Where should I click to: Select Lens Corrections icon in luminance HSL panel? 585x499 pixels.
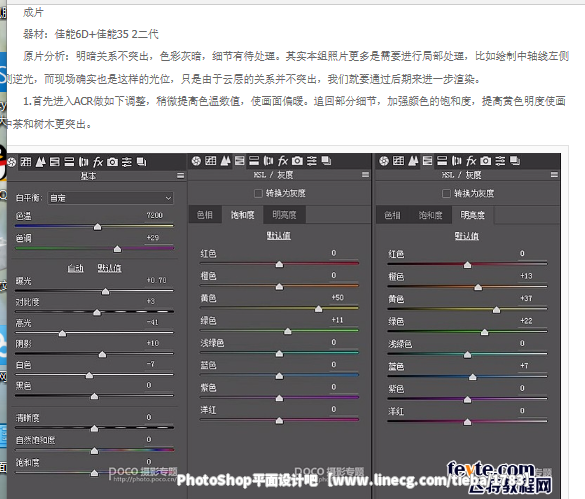457,161
